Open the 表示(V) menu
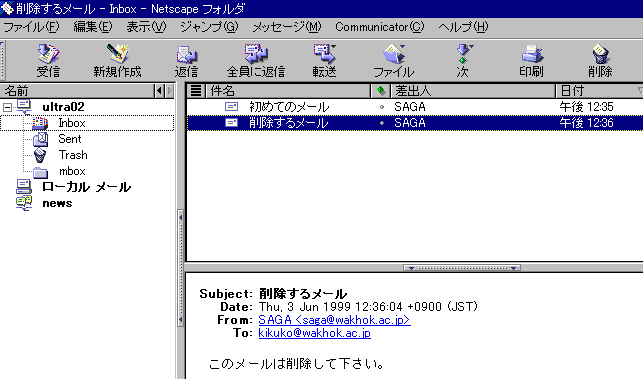The image size is (643, 379). coord(146,27)
